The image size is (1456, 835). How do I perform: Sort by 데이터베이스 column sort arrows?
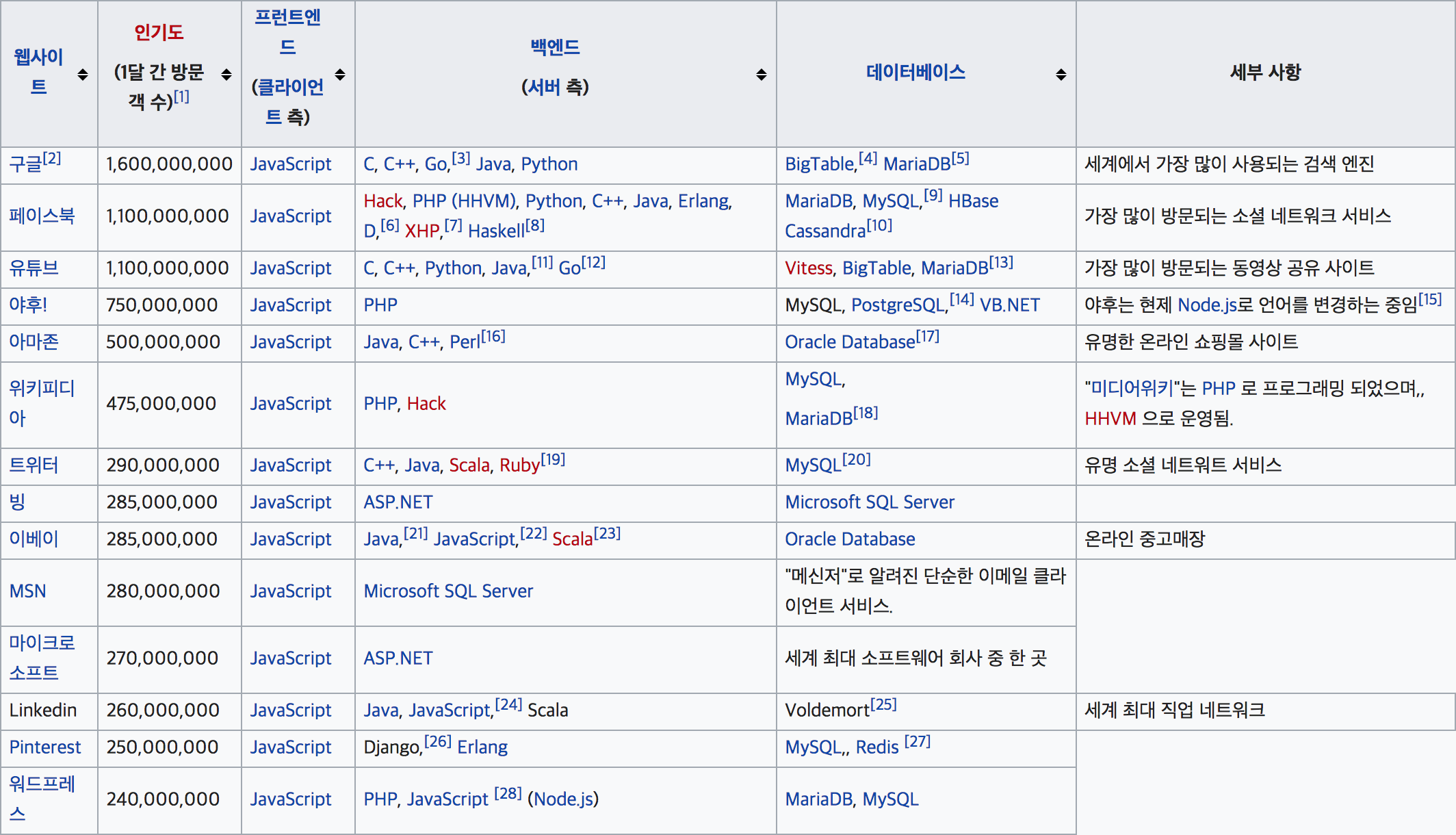pyautogui.click(x=1061, y=74)
